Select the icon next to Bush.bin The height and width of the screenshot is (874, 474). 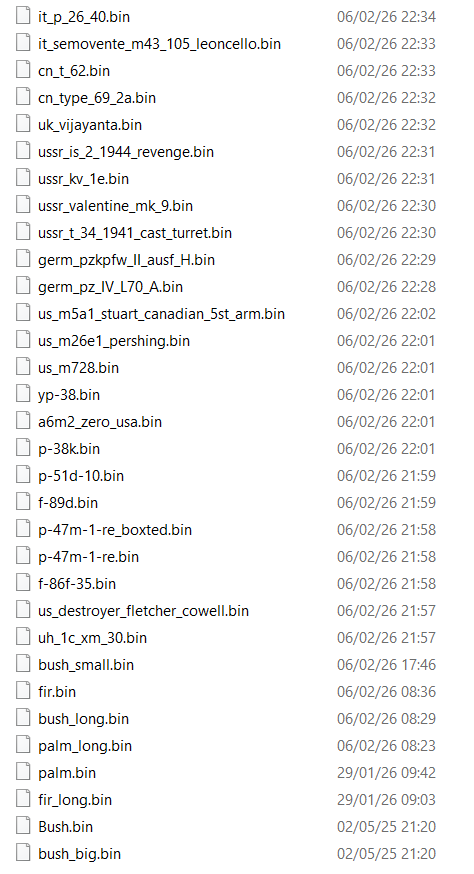tap(23, 826)
